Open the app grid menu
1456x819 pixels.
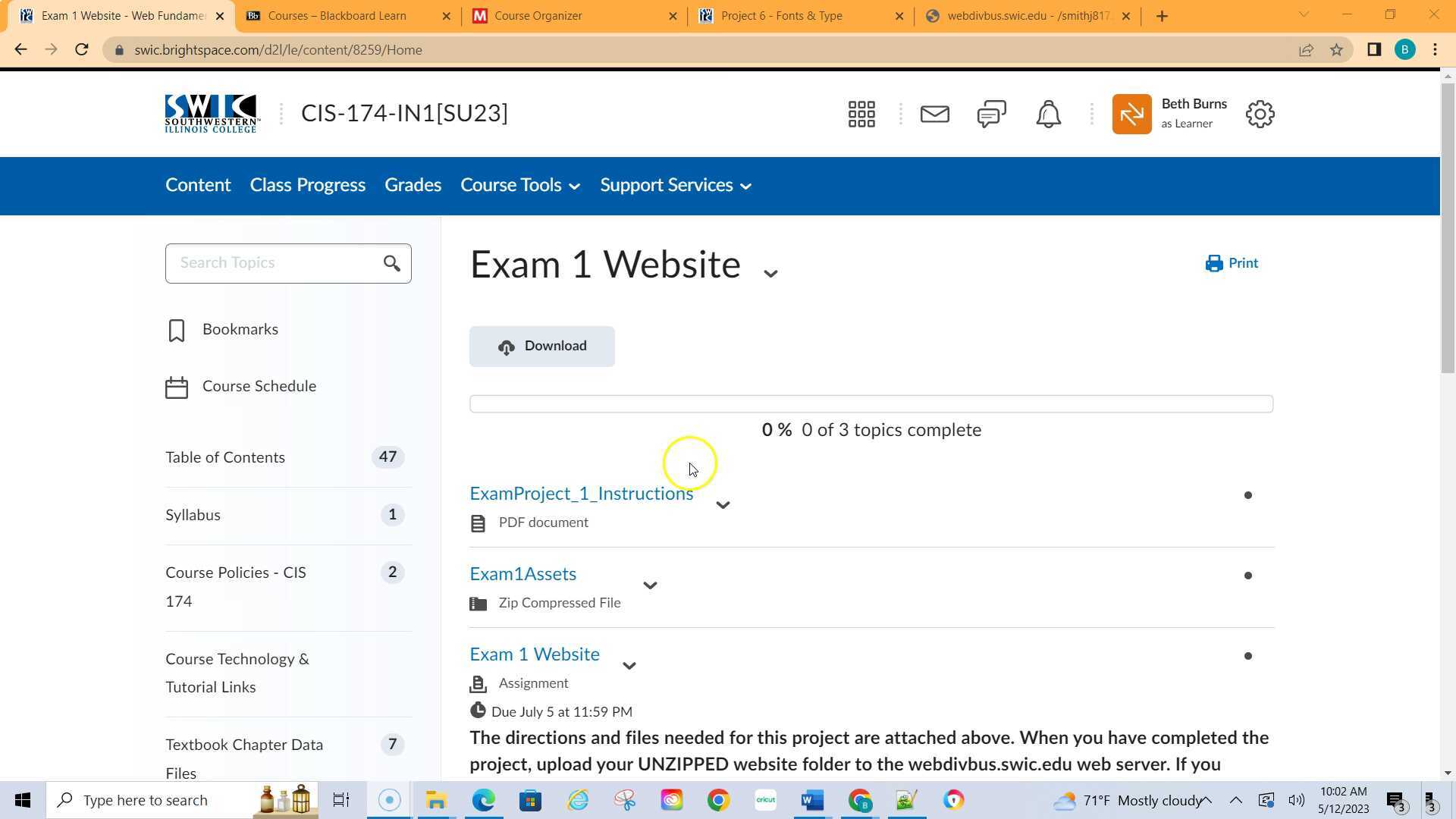861,114
